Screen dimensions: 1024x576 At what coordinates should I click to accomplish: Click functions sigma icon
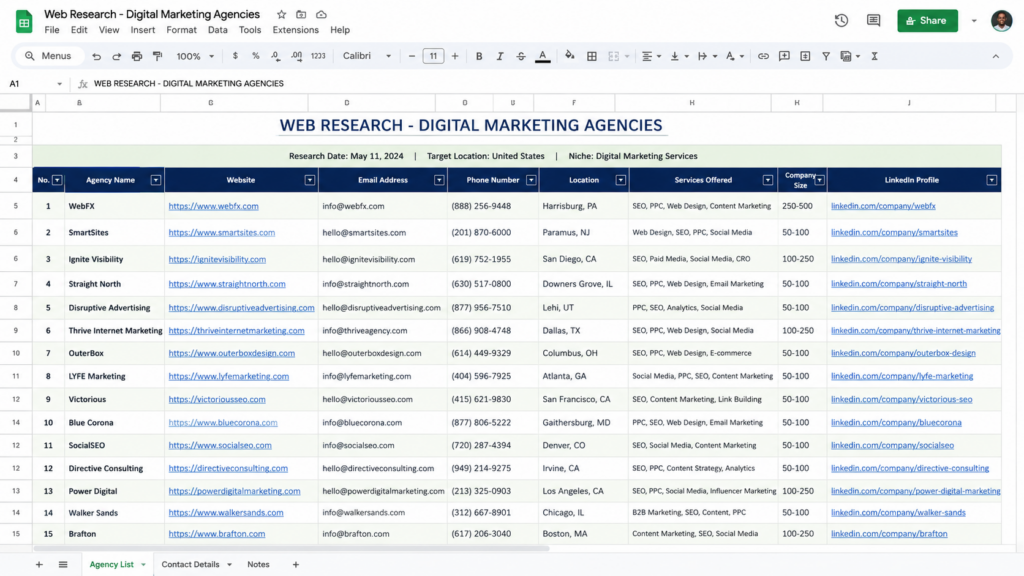point(874,56)
